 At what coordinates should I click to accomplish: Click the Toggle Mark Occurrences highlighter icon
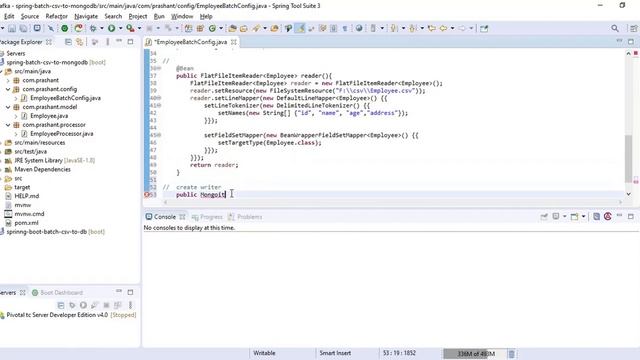300,29
